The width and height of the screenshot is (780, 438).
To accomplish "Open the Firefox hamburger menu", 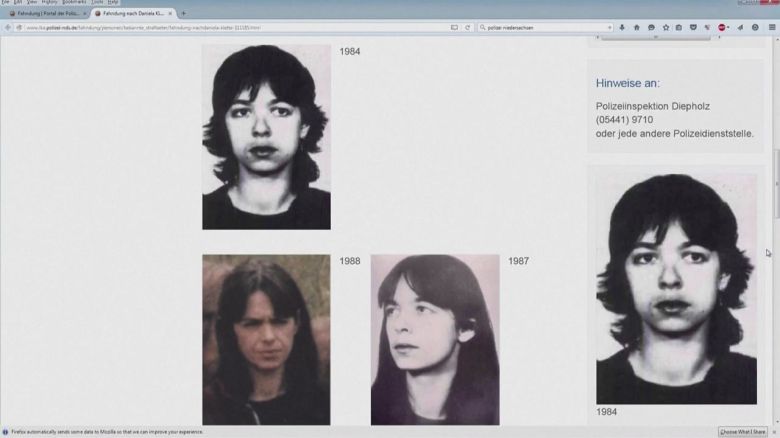I will click(x=770, y=28).
